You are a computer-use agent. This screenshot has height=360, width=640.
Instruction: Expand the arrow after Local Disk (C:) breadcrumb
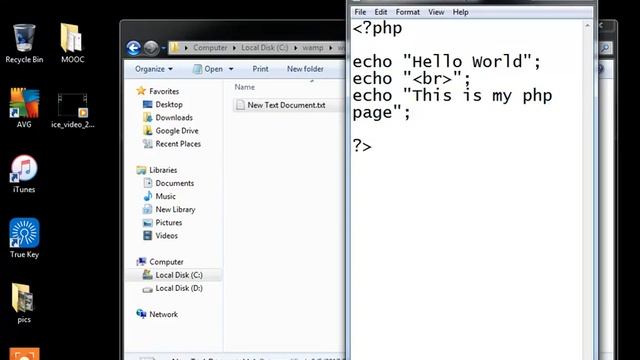(x=296, y=48)
